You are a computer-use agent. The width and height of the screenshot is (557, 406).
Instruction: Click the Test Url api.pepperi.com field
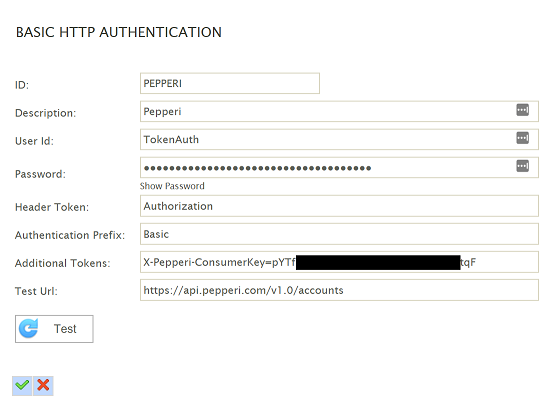point(339,290)
